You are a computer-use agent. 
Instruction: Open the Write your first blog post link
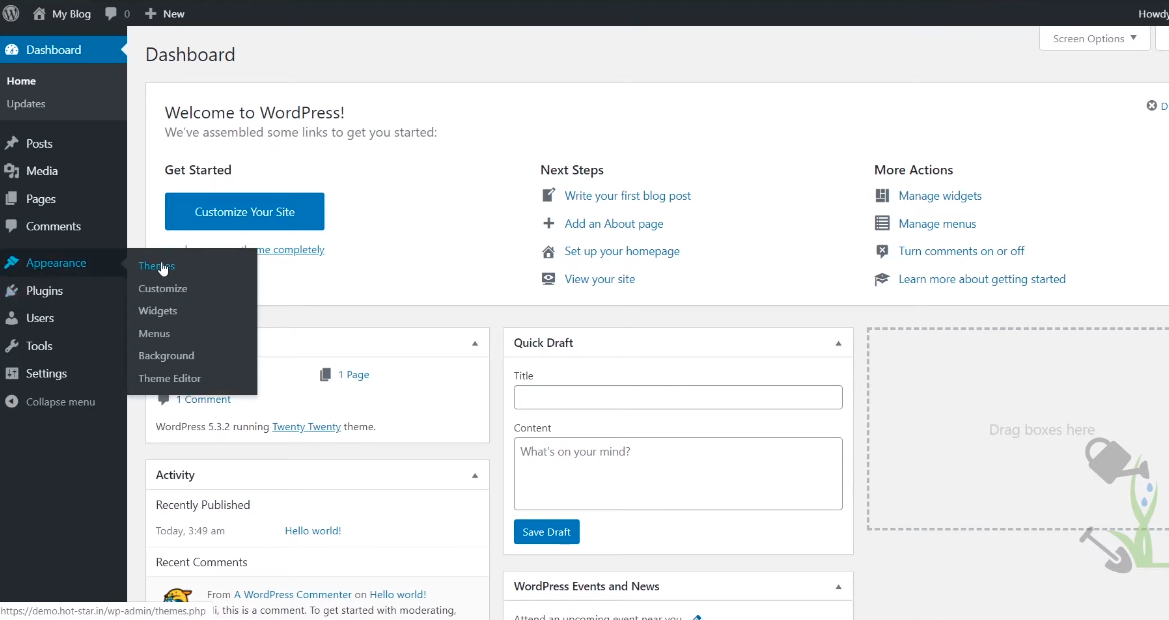pyautogui.click(x=627, y=196)
